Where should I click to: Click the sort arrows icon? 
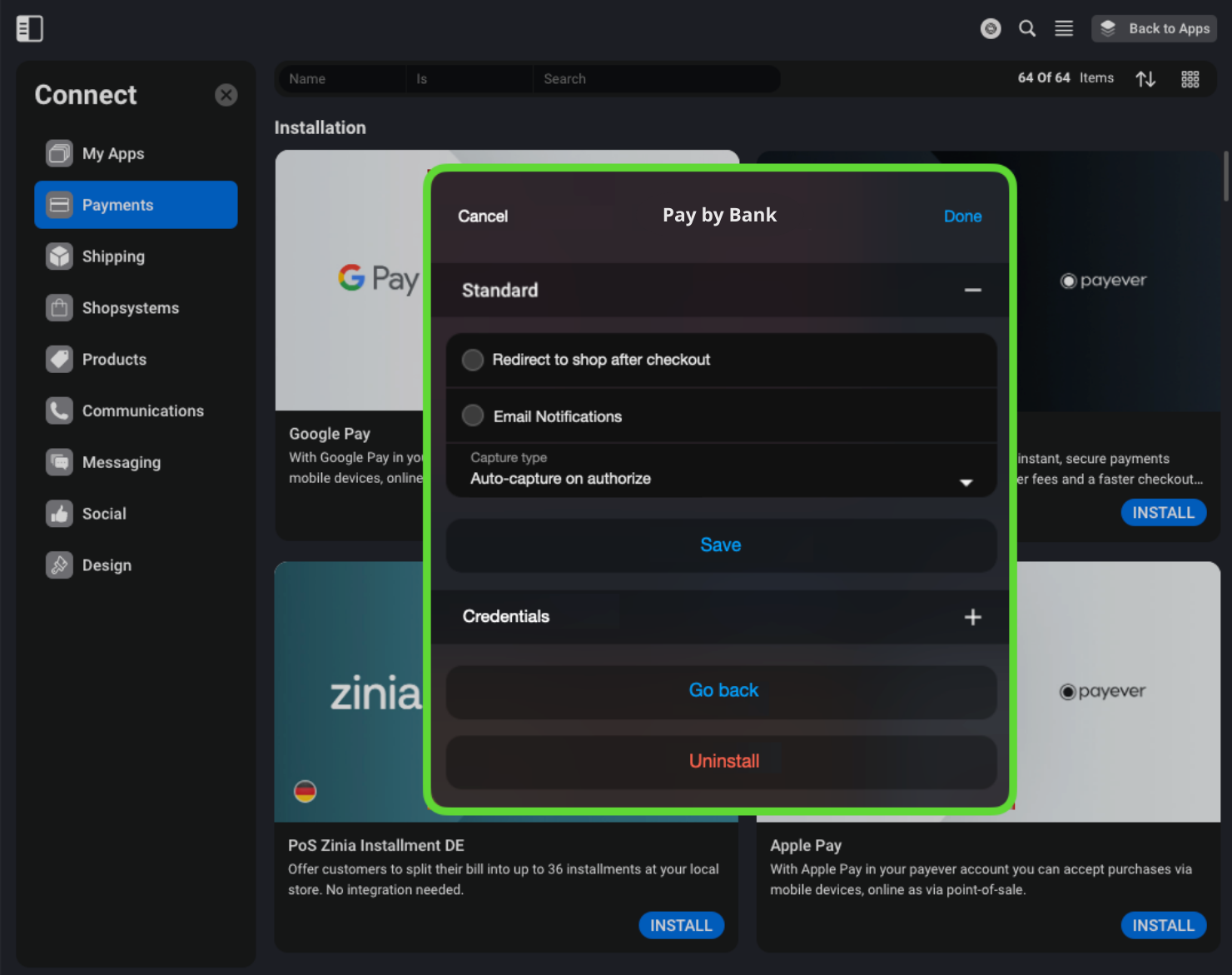click(x=1145, y=79)
